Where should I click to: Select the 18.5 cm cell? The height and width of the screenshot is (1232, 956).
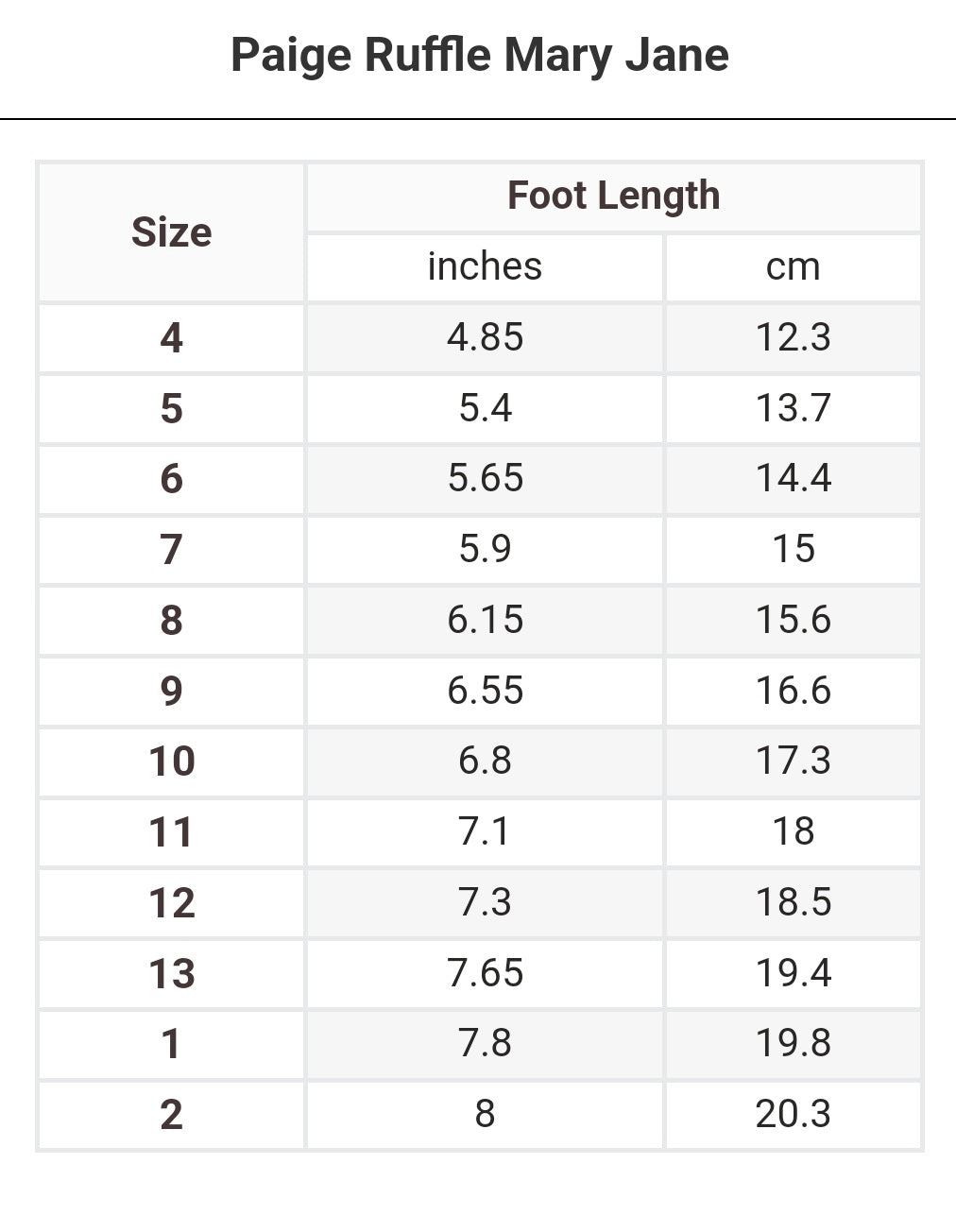tap(793, 902)
